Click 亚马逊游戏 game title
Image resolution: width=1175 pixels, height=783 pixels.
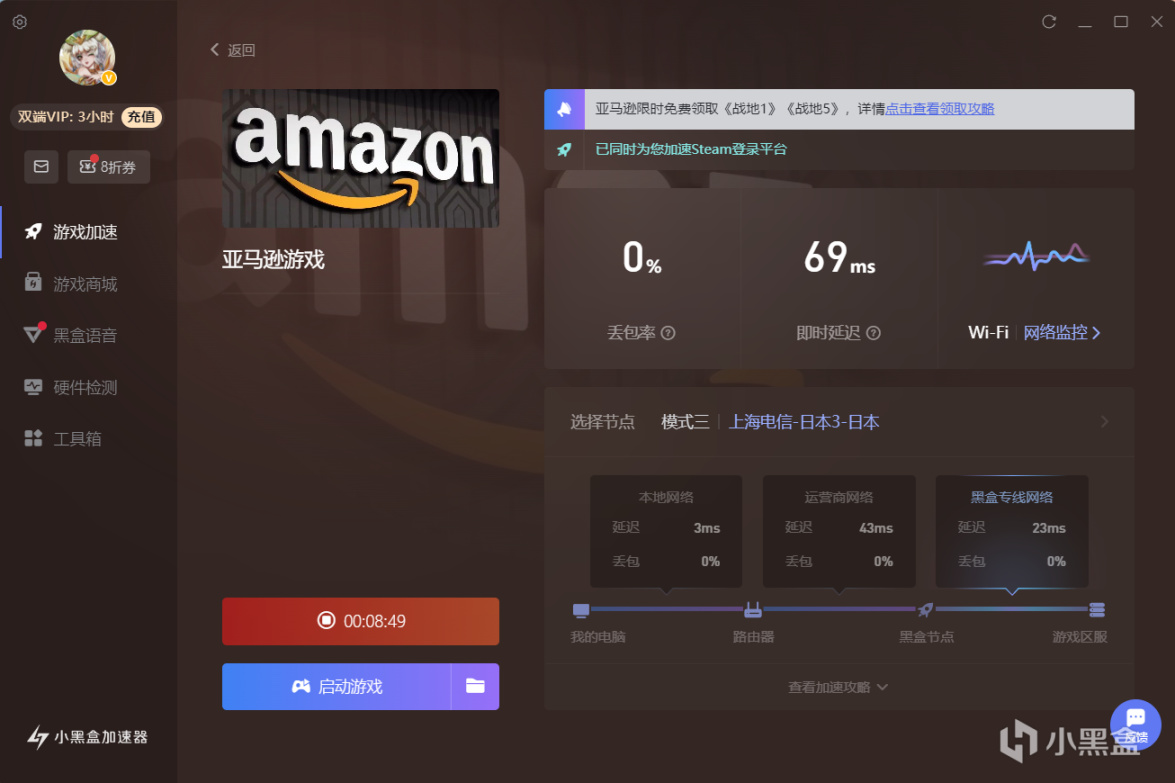coord(274,260)
